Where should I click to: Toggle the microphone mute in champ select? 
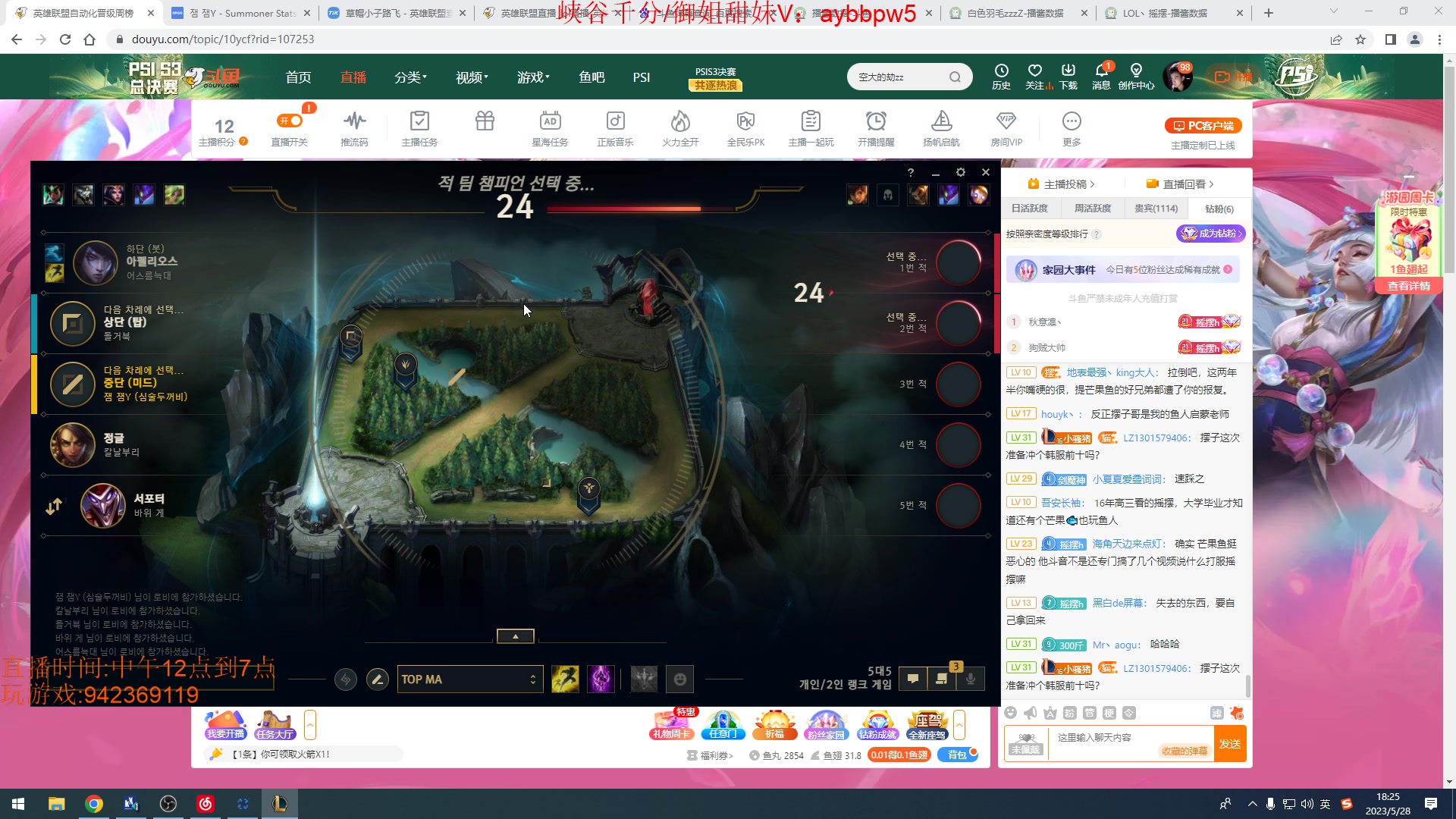(971, 679)
